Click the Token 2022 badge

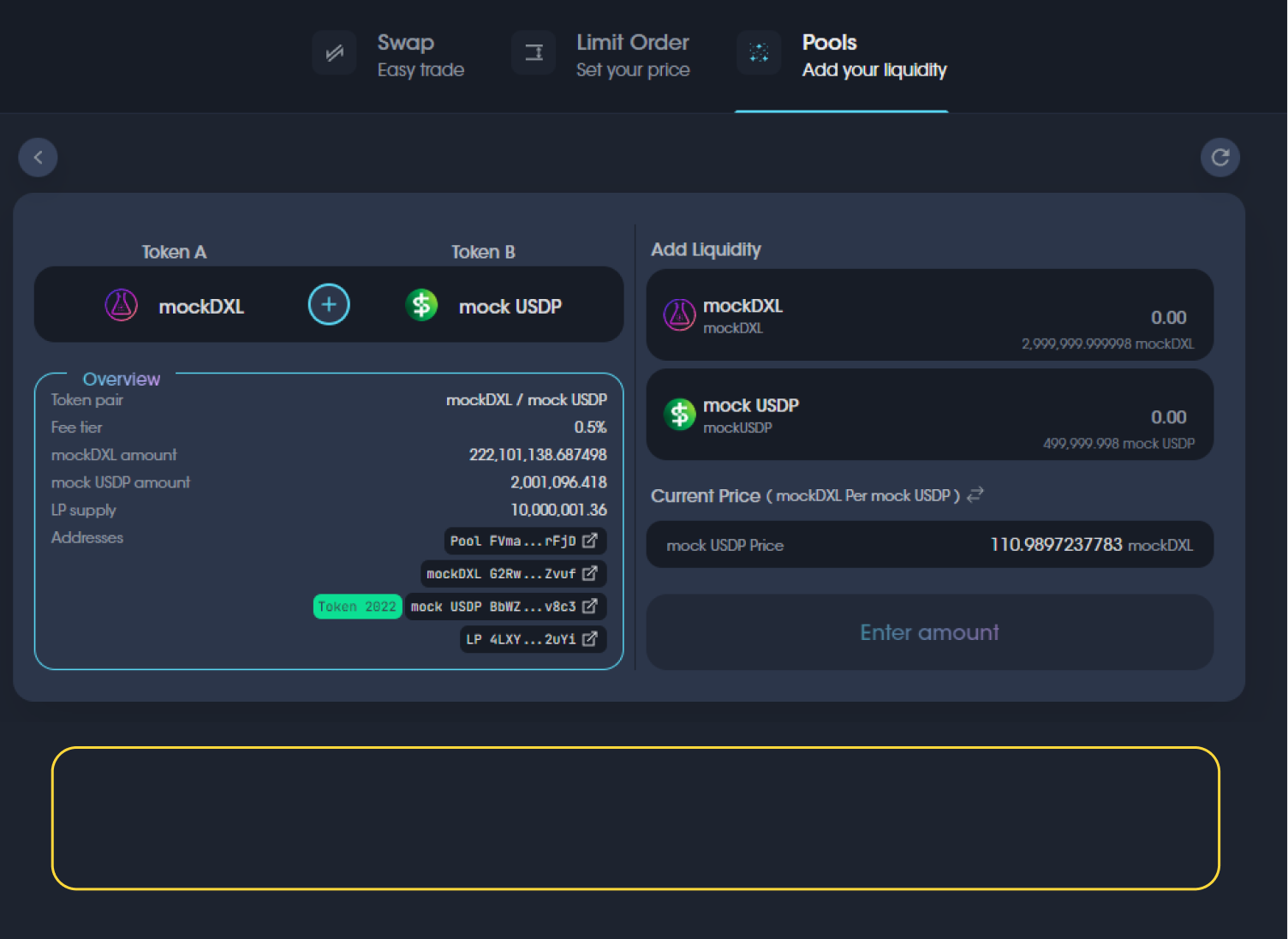(357, 607)
